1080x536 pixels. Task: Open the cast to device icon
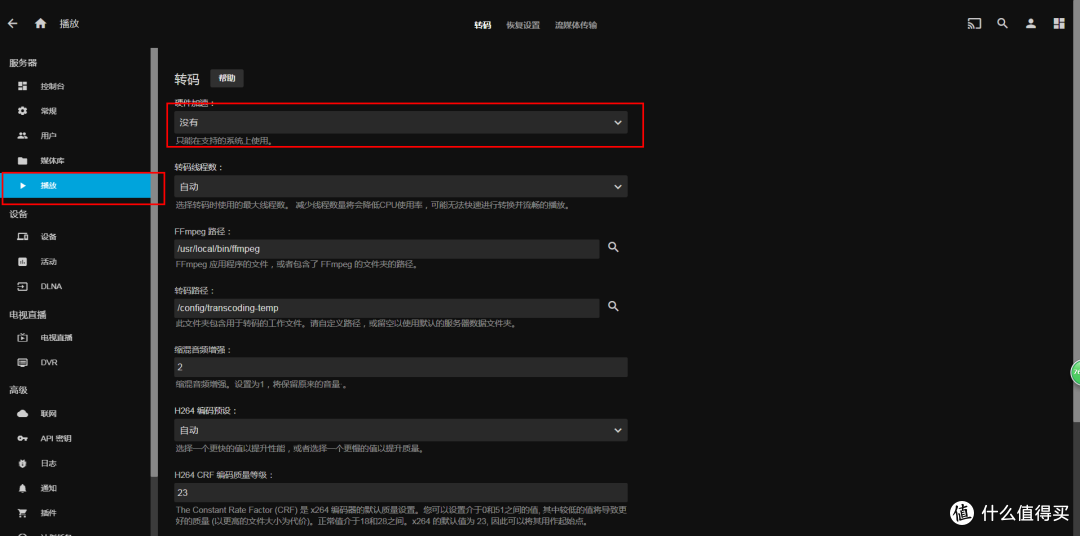point(974,24)
